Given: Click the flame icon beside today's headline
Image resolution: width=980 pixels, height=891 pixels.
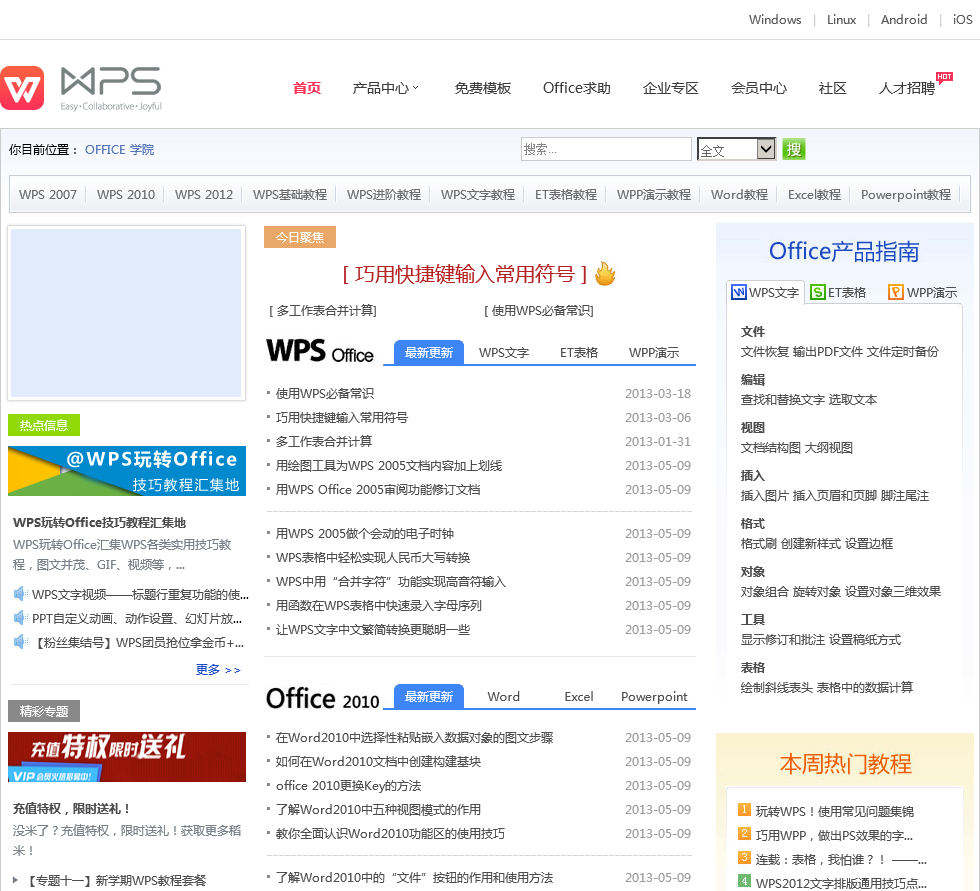Looking at the screenshot, I should [604, 274].
